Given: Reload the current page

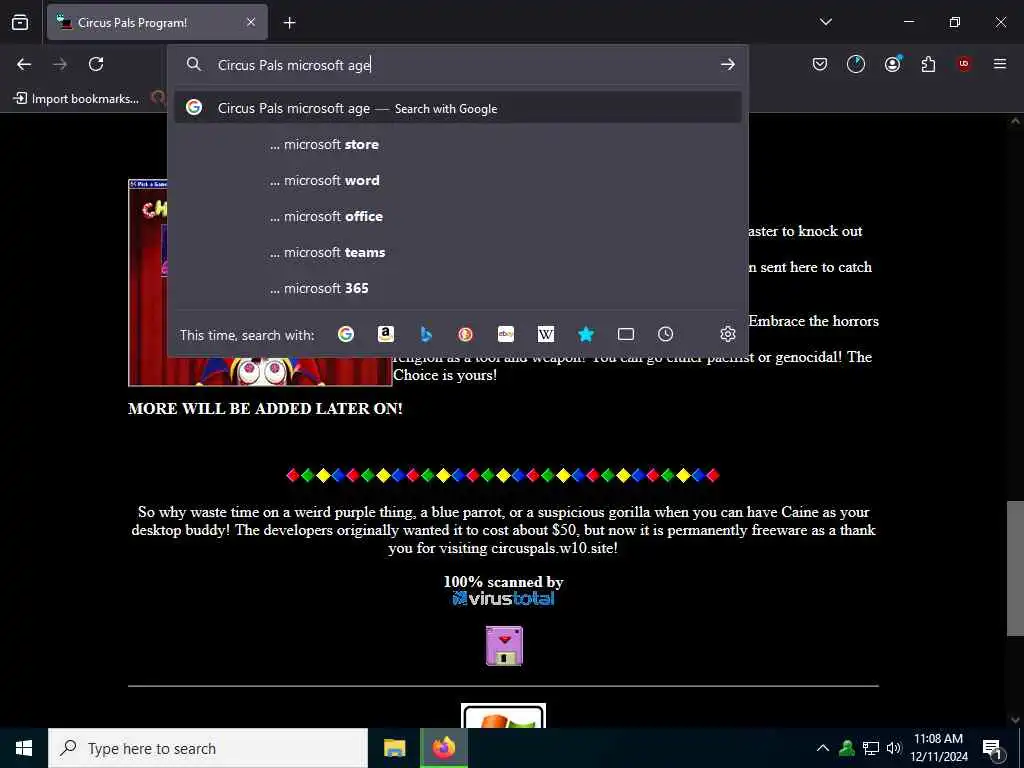Looking at the screenshot, I should (x=96, y=64).
